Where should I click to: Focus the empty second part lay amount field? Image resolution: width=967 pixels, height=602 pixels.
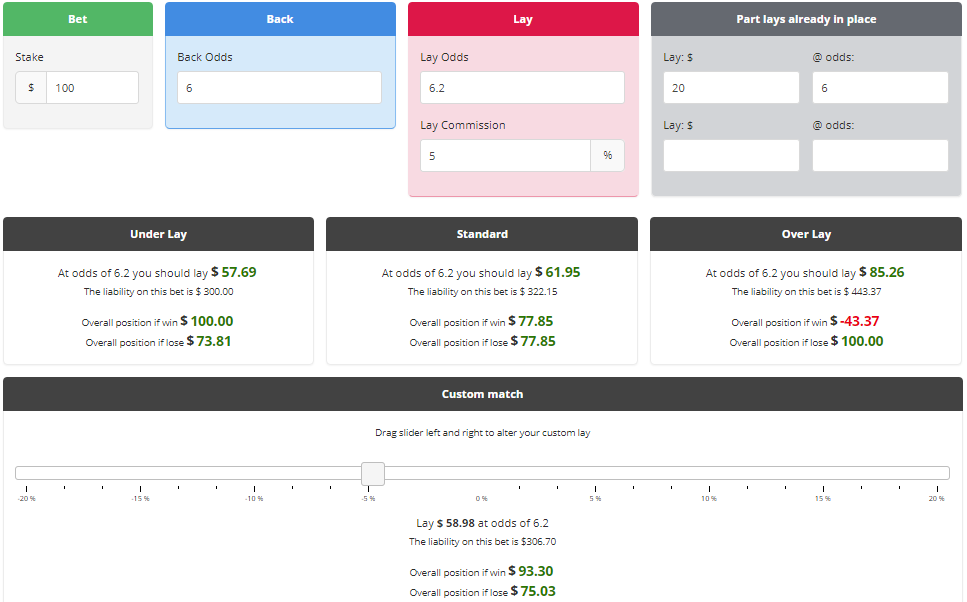[x=731, y=156]
